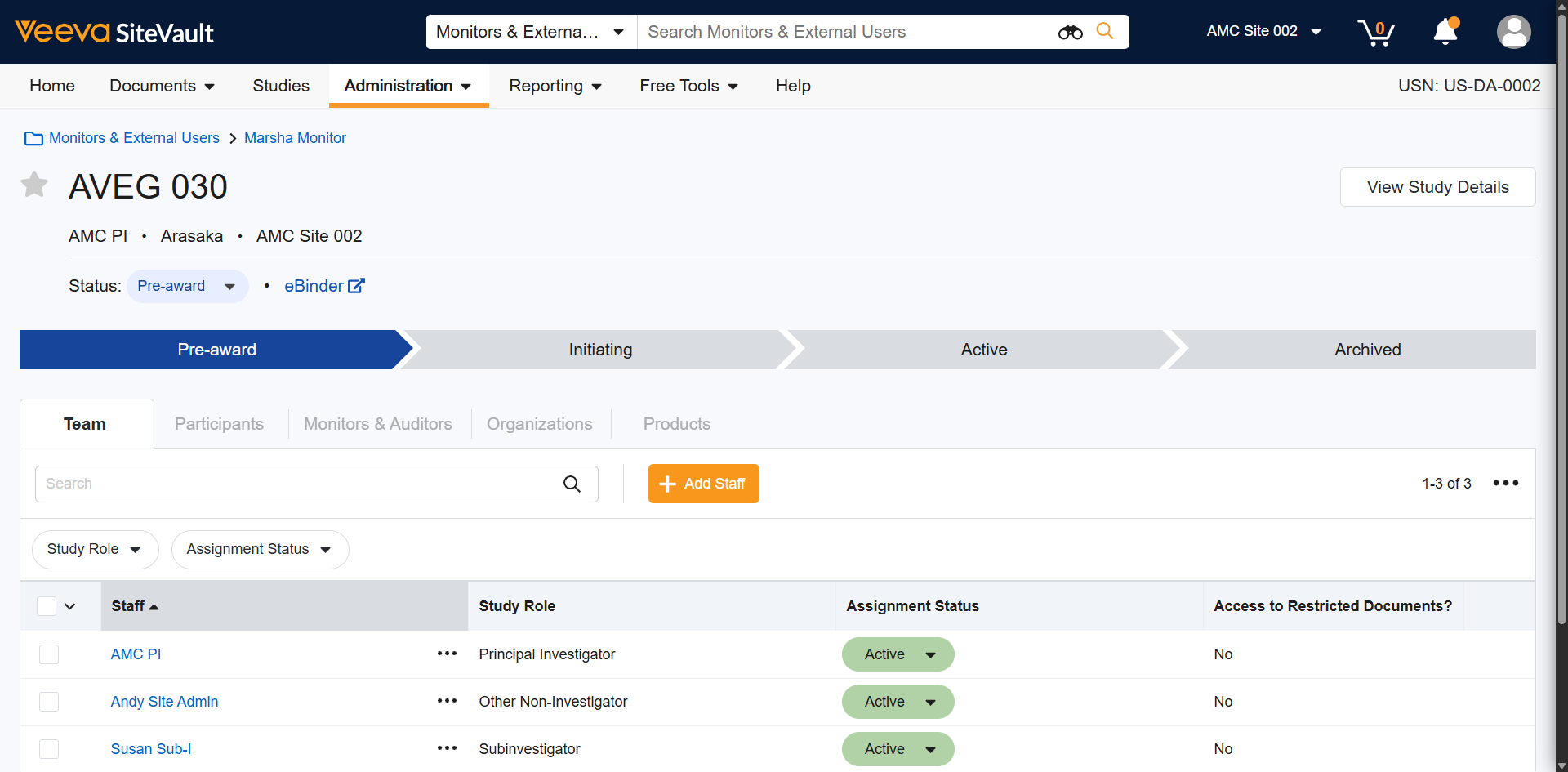
Task: Favorite AVEG 030 with the star
Action: pos(34,185)
